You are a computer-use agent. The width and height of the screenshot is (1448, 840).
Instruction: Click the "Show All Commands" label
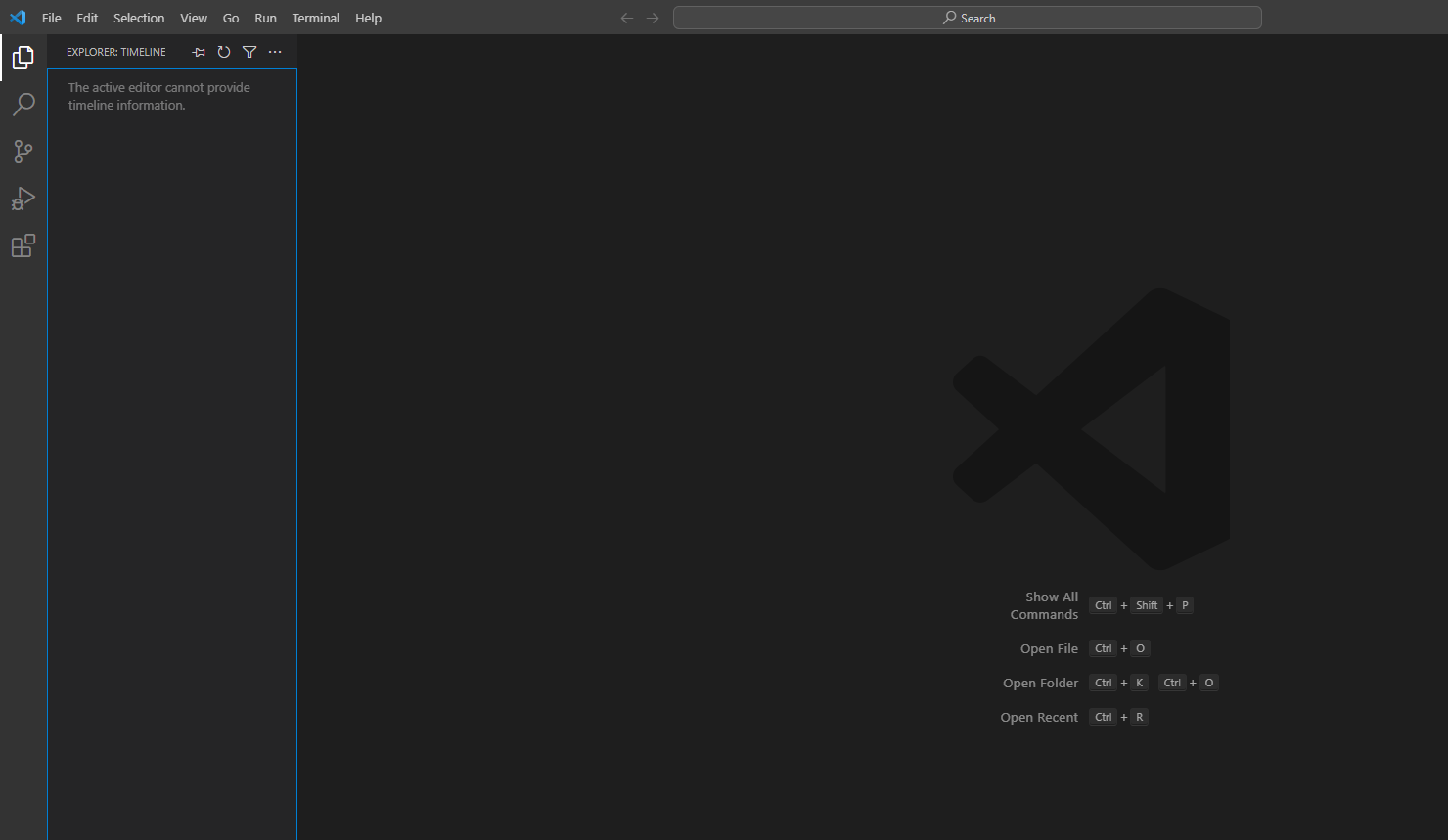point(1044,605)
